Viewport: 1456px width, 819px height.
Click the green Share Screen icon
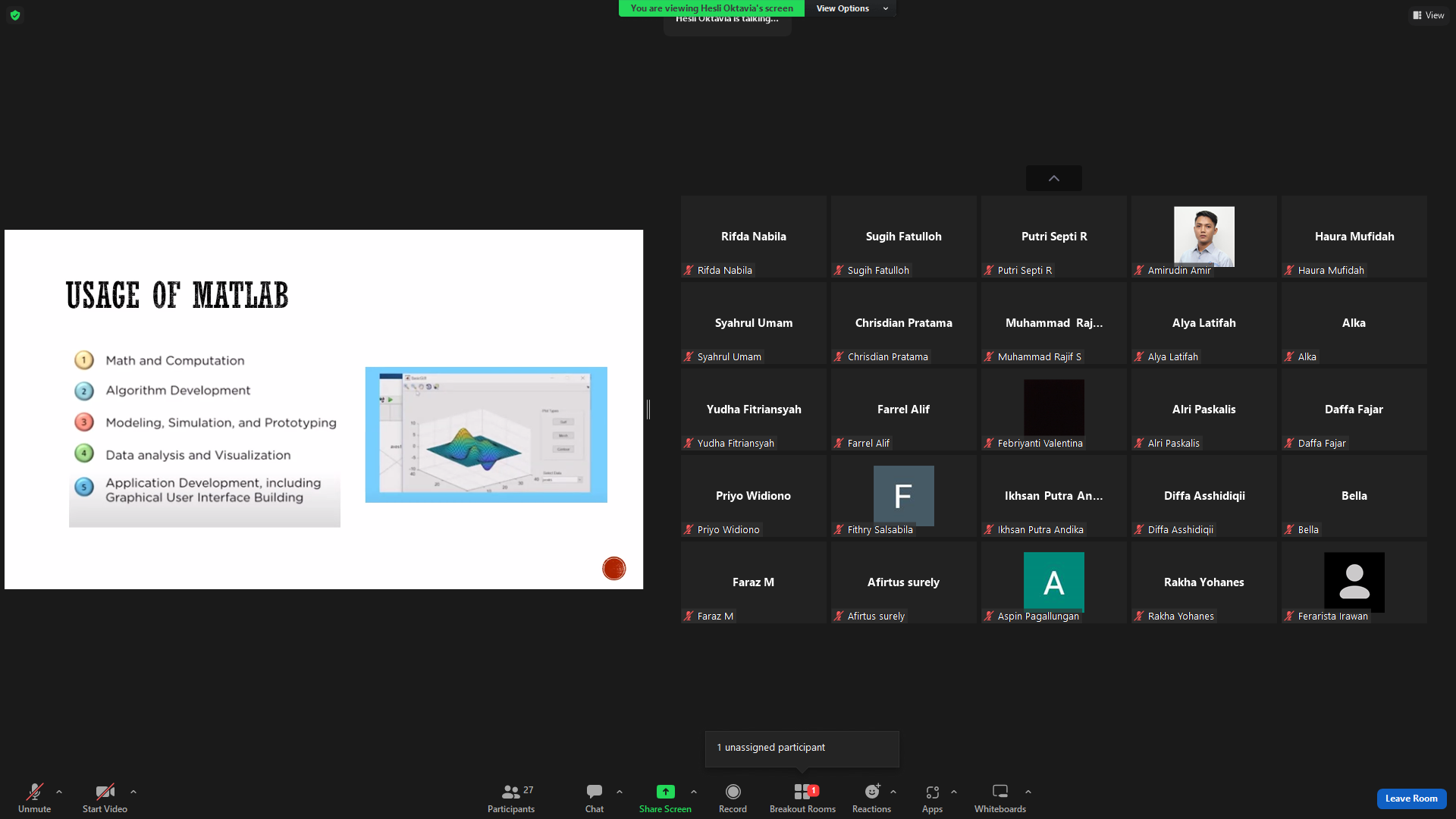pyautogui.click(x=665, y=792)
